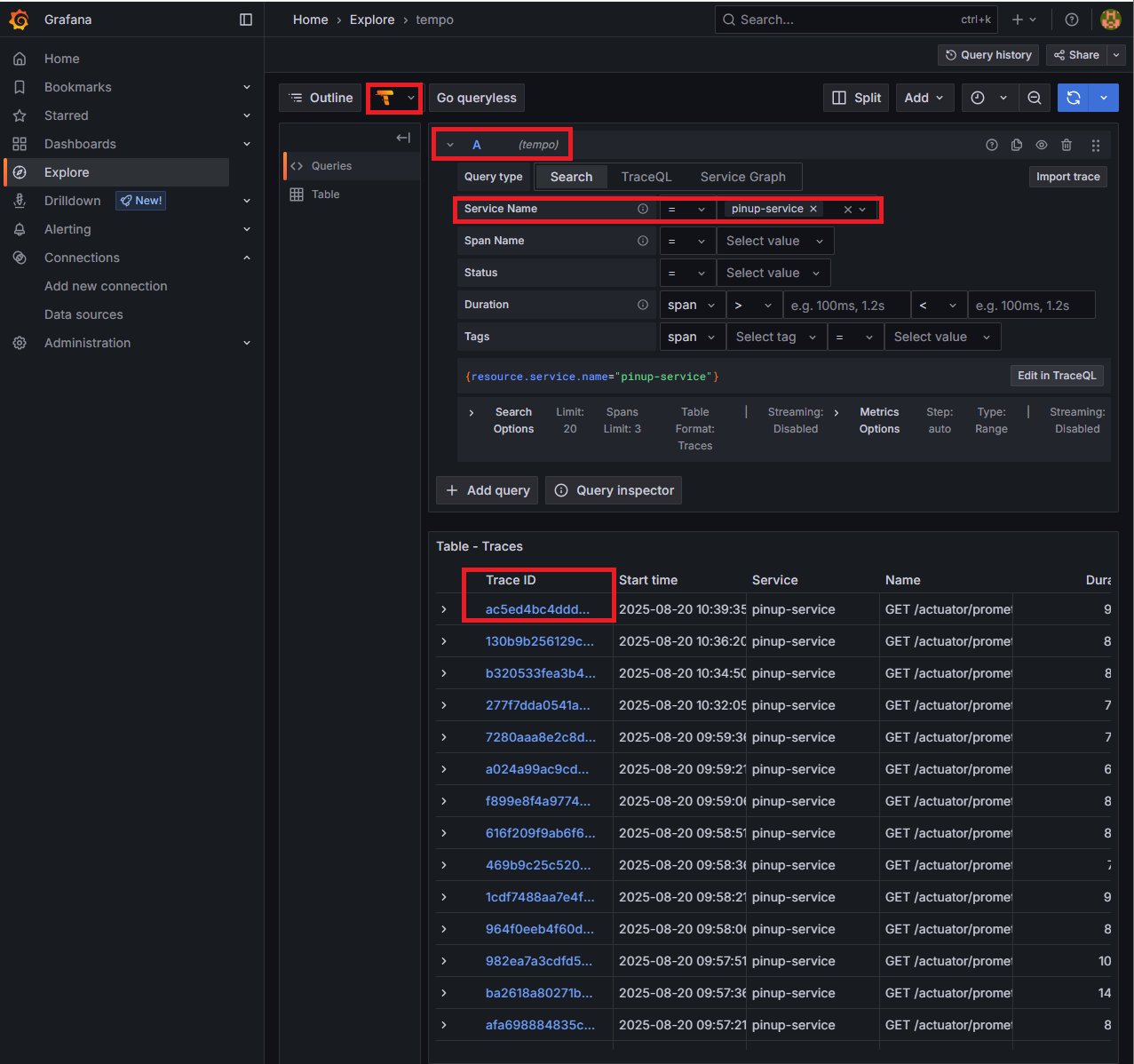Click the top Search input field

pos(856,20)
